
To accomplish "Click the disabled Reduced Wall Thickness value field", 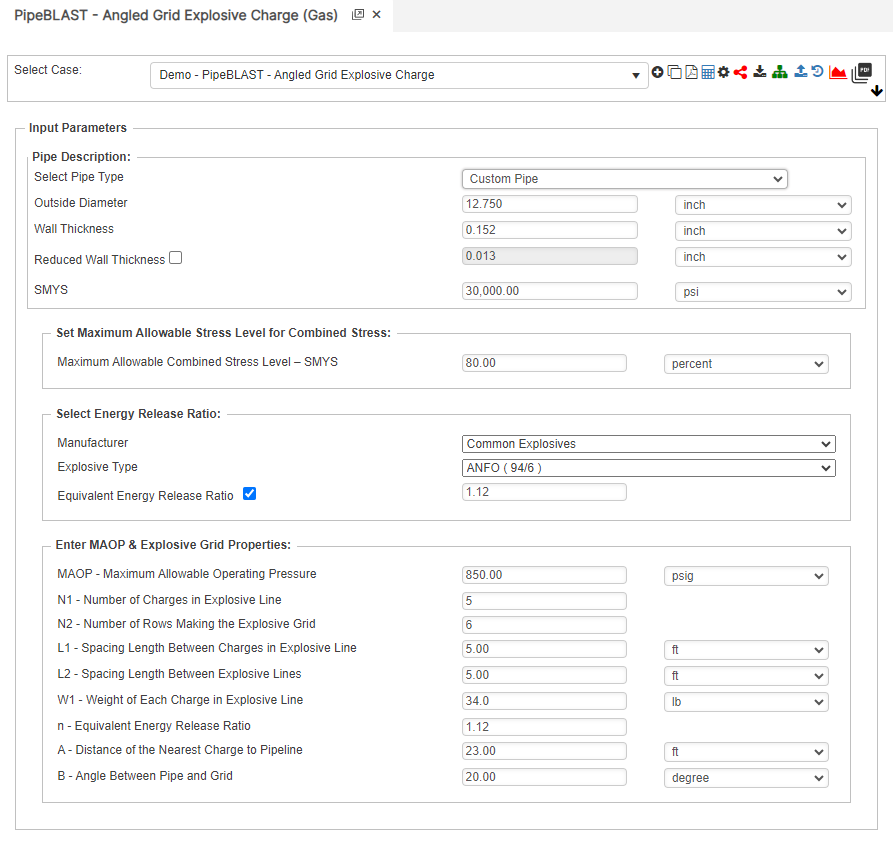I will click(x=550, y=256).
